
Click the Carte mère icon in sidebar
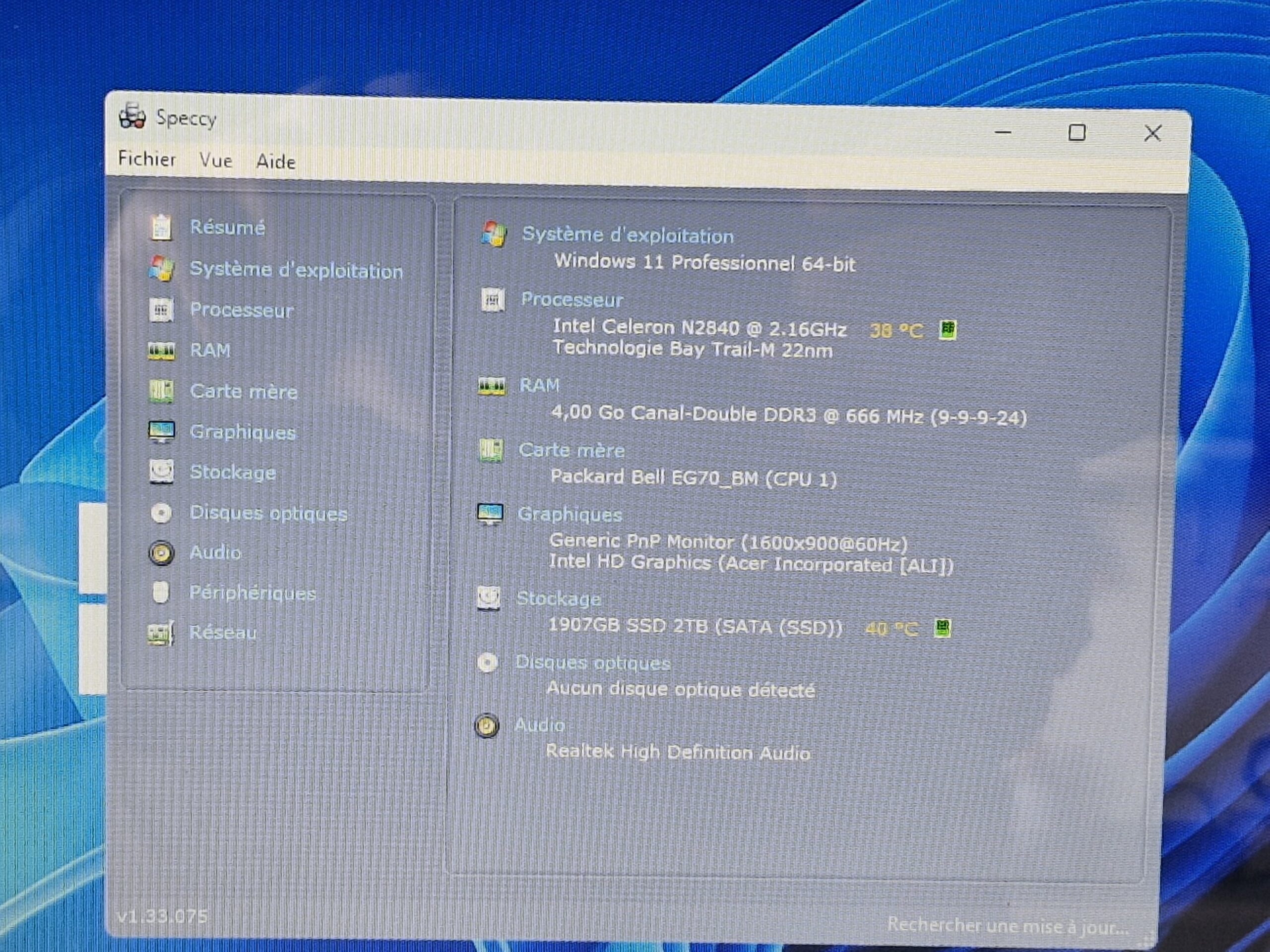tap(161, 391)
